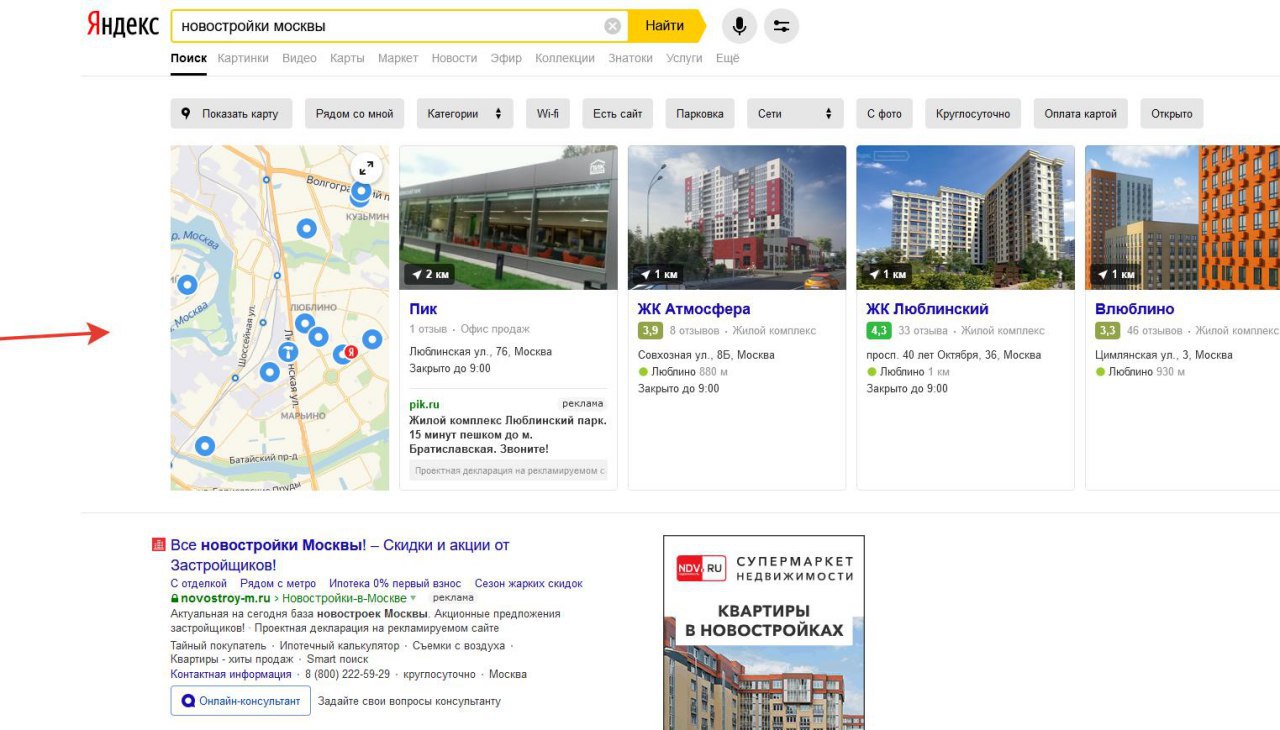Switch to the Картинки tab
Viewport: 1280px width, 730px height.
243,58
